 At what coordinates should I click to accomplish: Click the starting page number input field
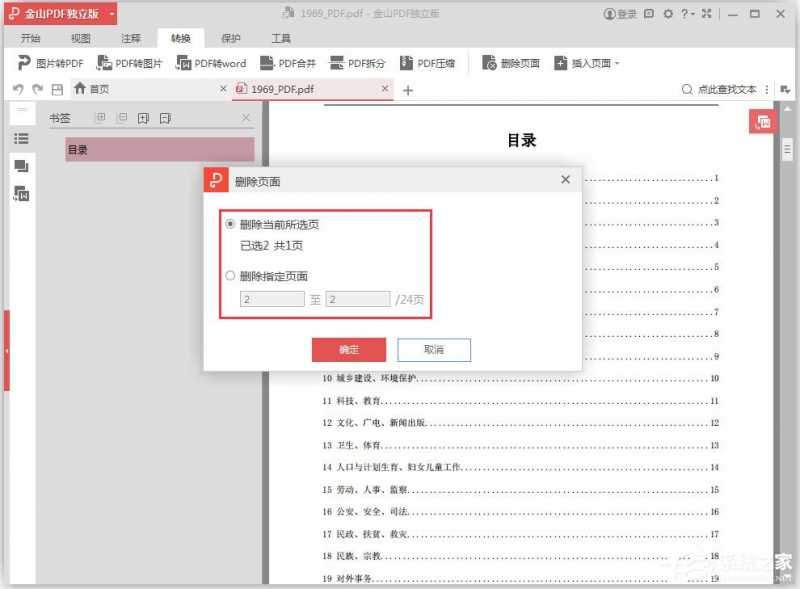[269, 298]
